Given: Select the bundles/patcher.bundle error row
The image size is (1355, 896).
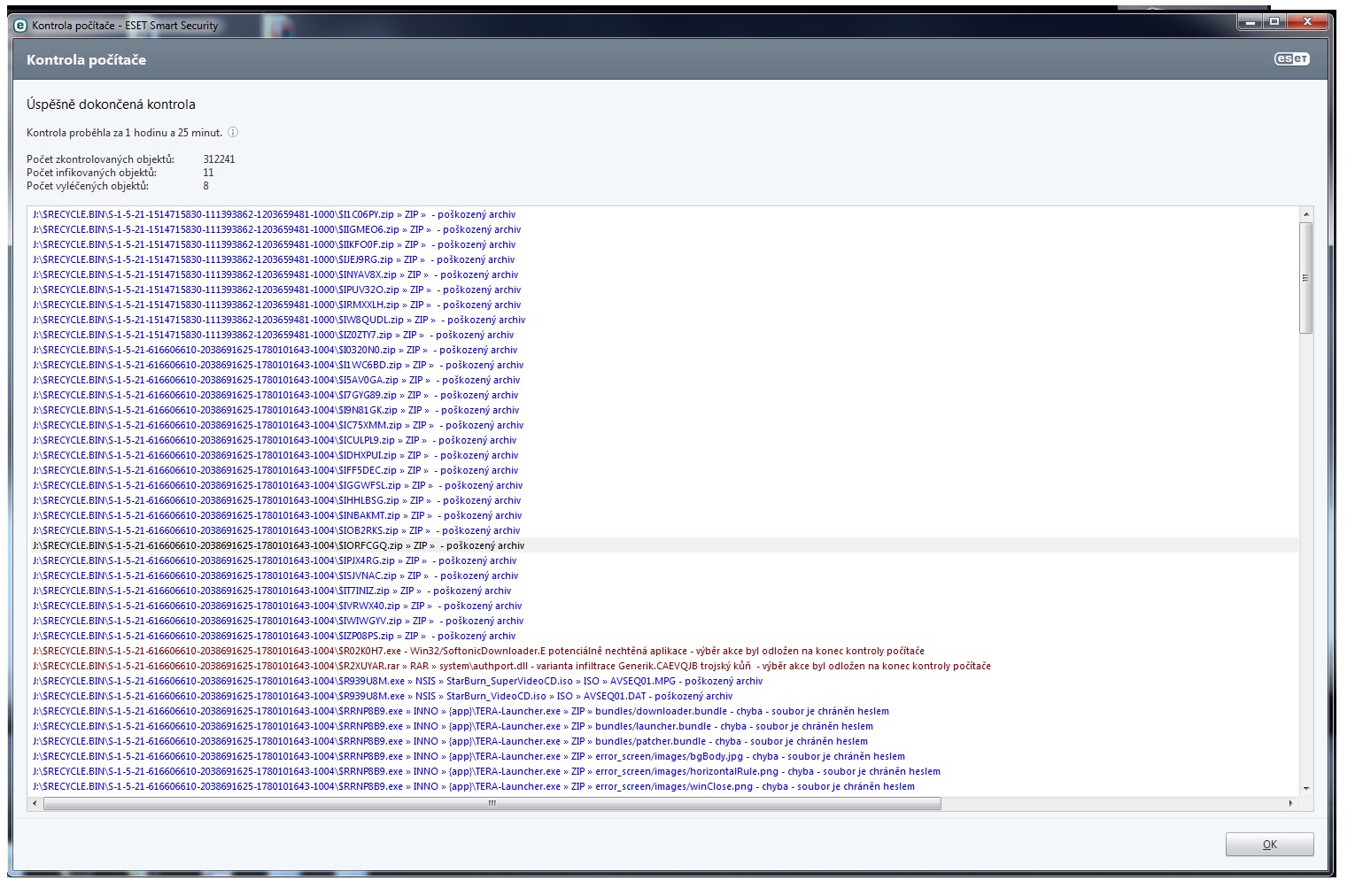Looking at the screenshot, I should click(x=664, y=741).
